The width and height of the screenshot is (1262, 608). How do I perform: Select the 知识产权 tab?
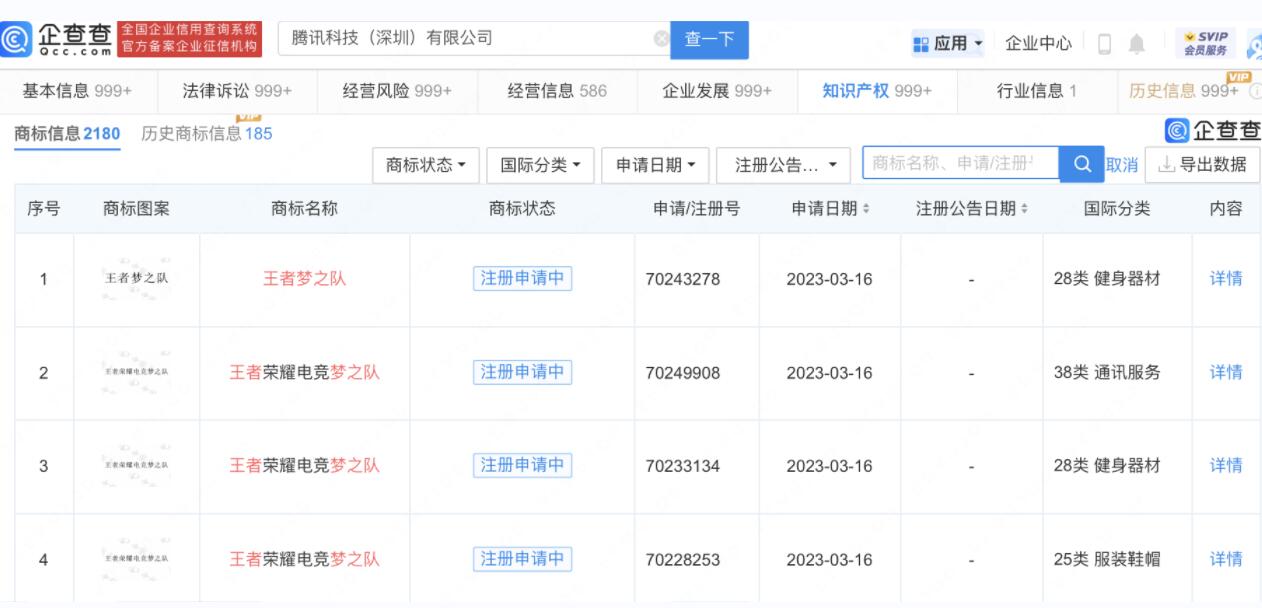click(877, 92)
